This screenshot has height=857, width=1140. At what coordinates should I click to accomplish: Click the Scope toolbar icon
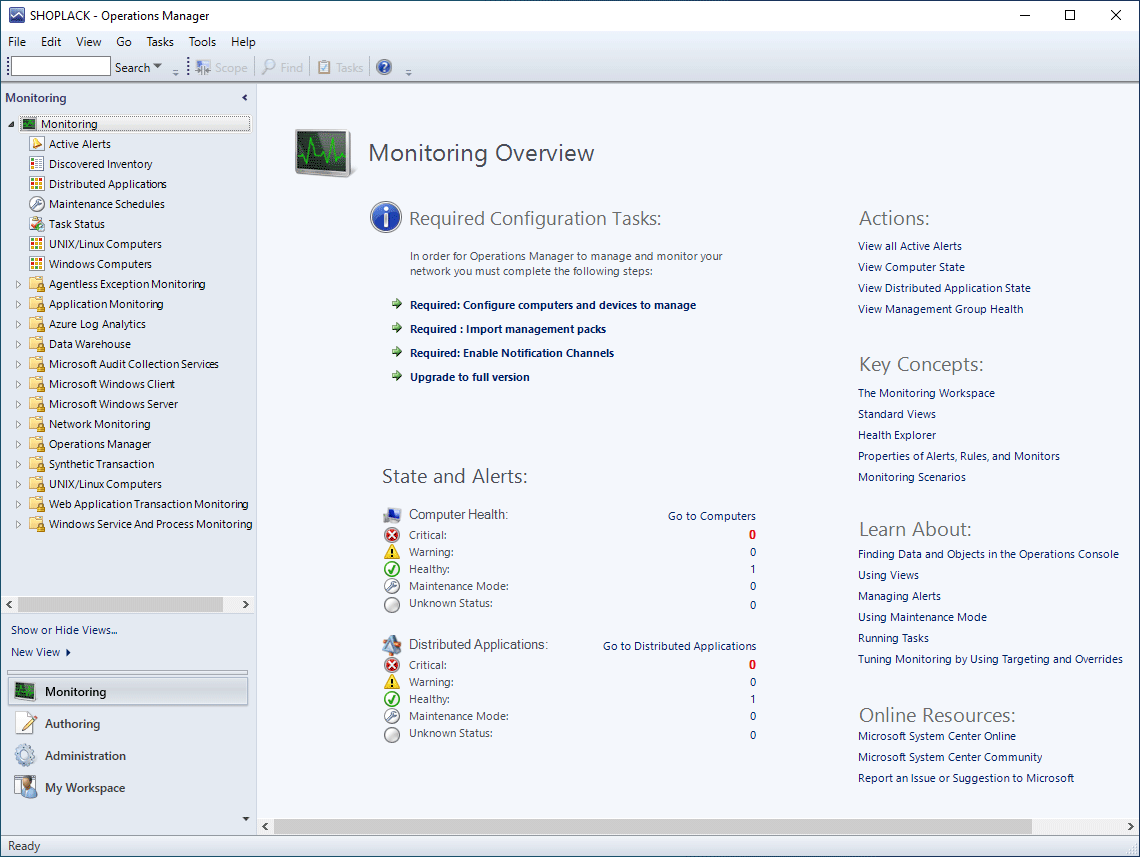pos(204,68)
